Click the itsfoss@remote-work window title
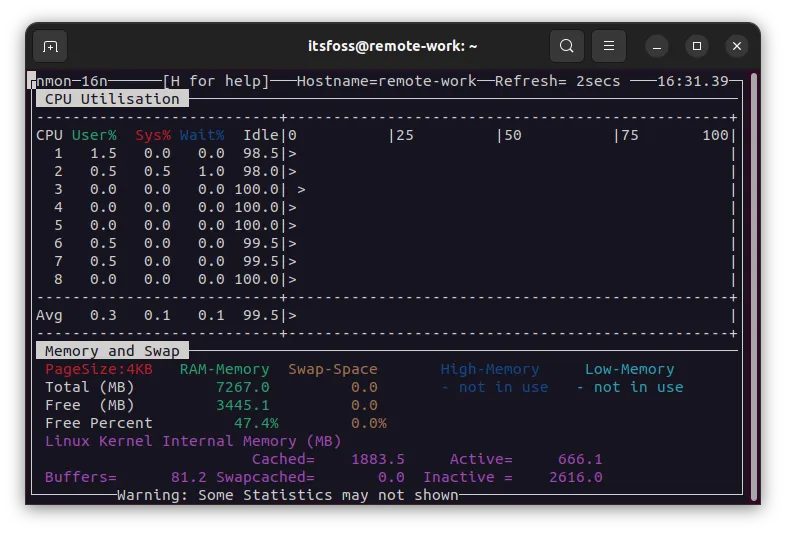The height and width of the screenshot is (533, 786). [392, 46]
